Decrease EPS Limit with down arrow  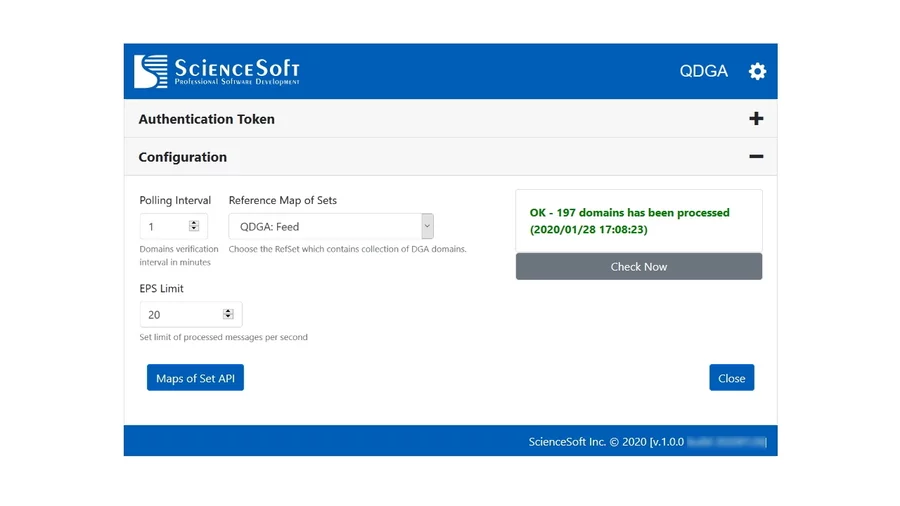[228, 318]
